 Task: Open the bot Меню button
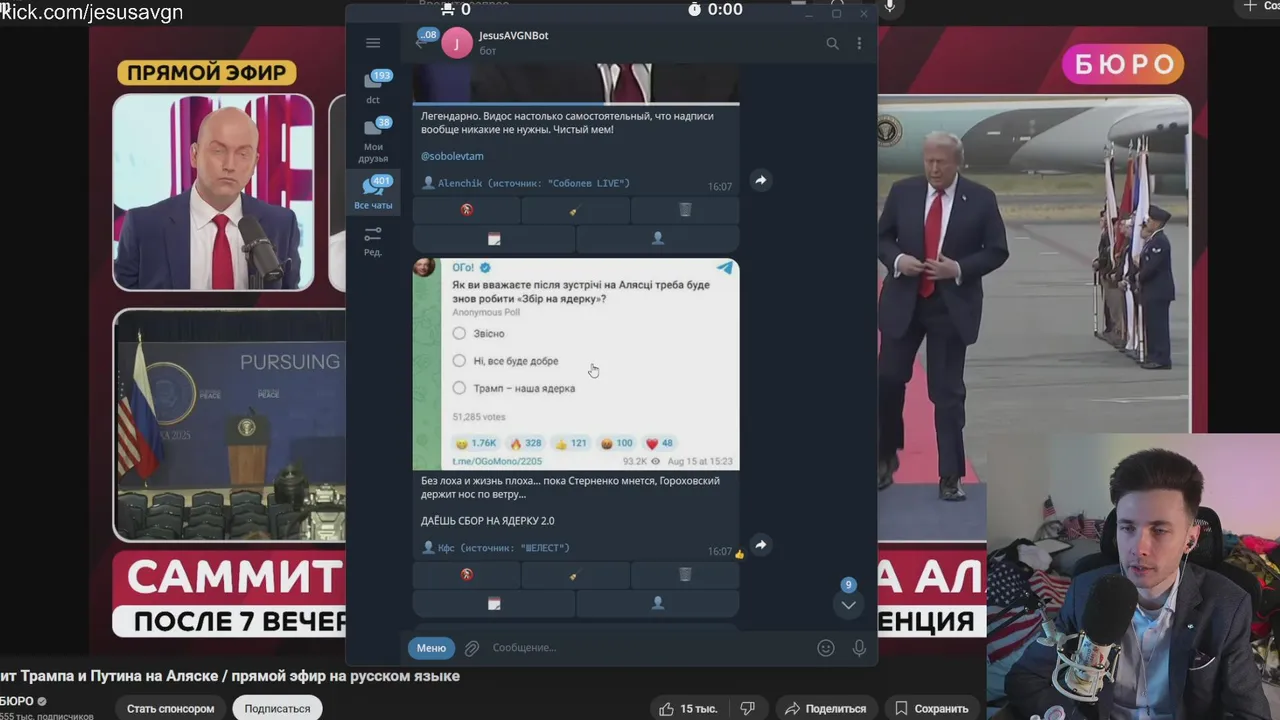click(431, 648)
